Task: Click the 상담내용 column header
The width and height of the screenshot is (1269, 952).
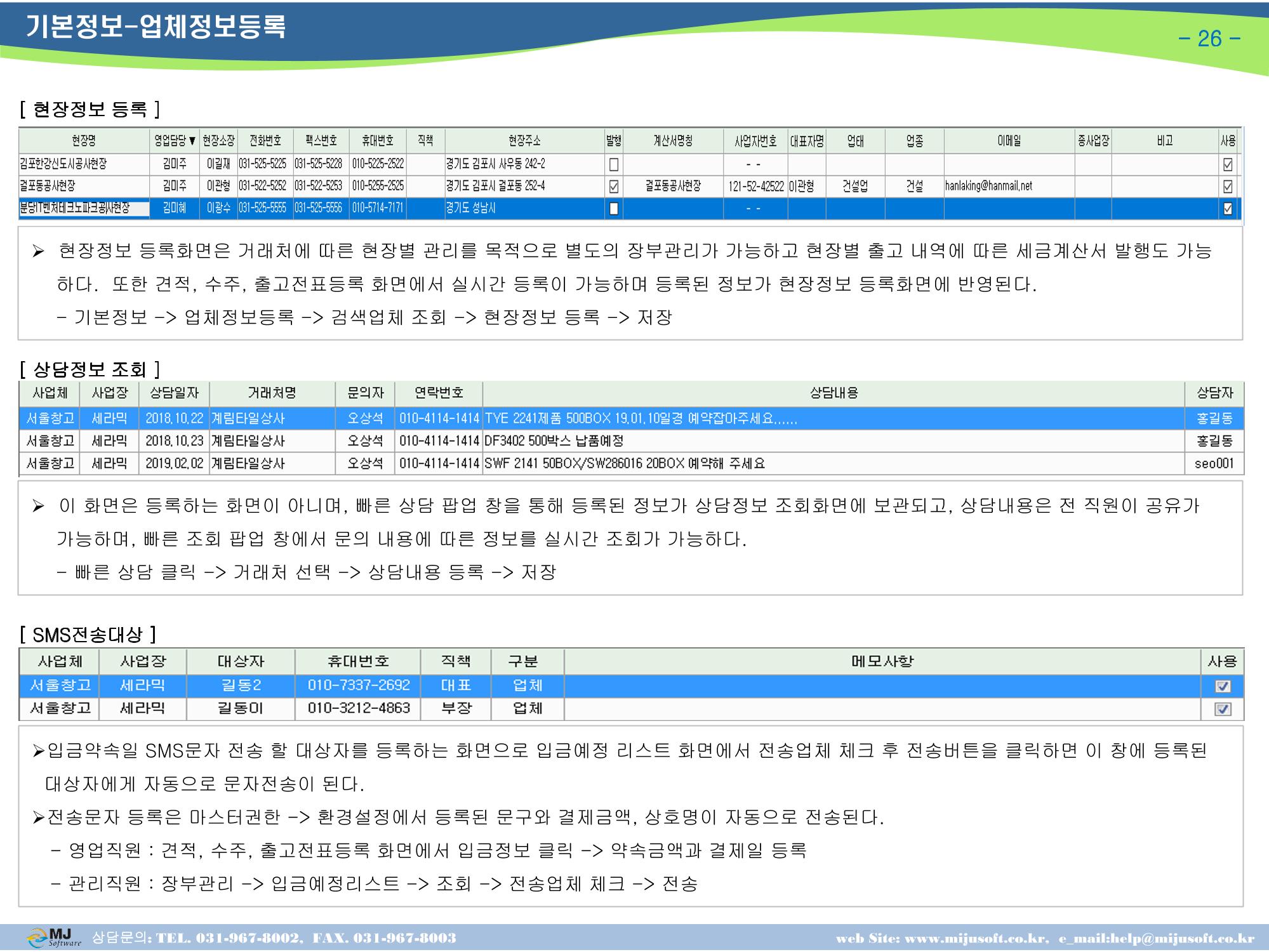Action: pos(834,393)
